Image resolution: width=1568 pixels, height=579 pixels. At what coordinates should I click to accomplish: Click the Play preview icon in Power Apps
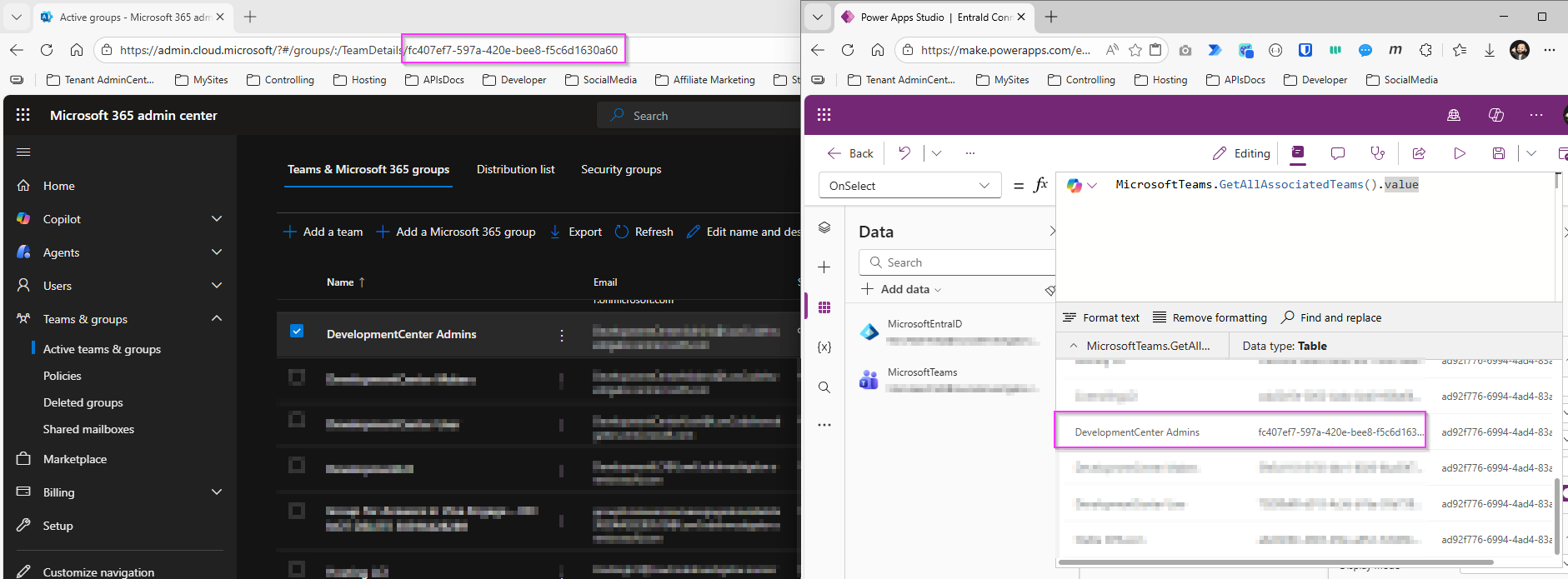click(x=1459, y=153)
